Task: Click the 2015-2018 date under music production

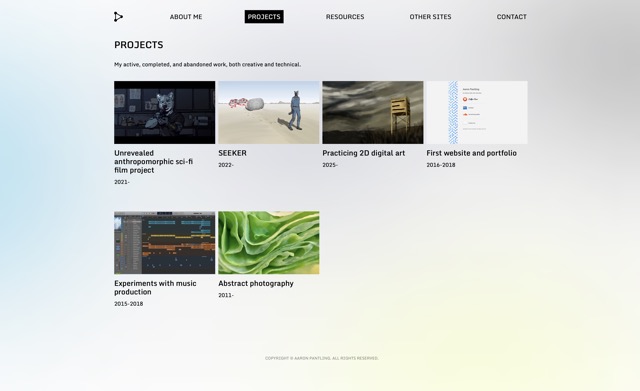Action: click(129, 304)
